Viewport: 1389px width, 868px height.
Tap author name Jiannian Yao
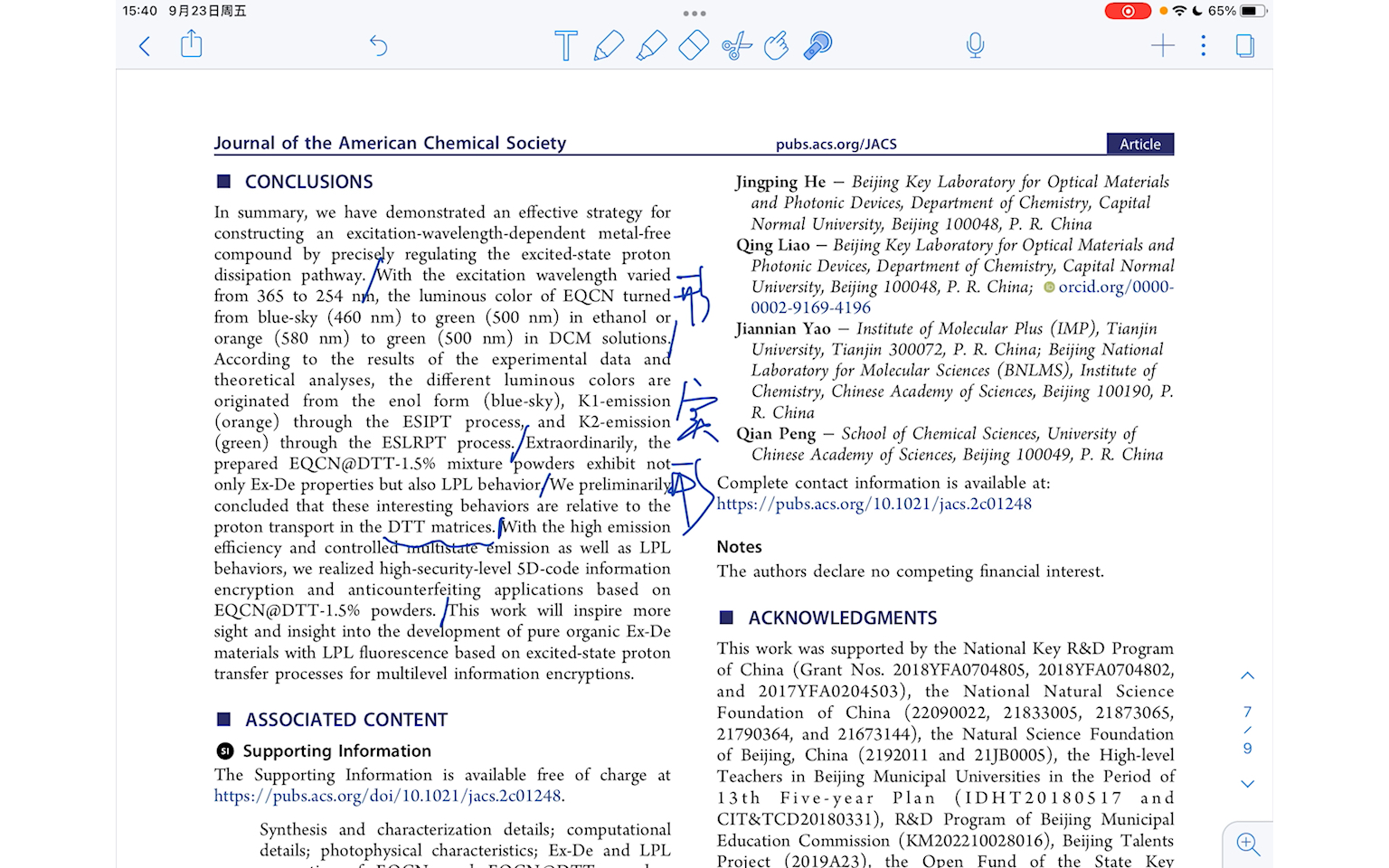(783, 329)
